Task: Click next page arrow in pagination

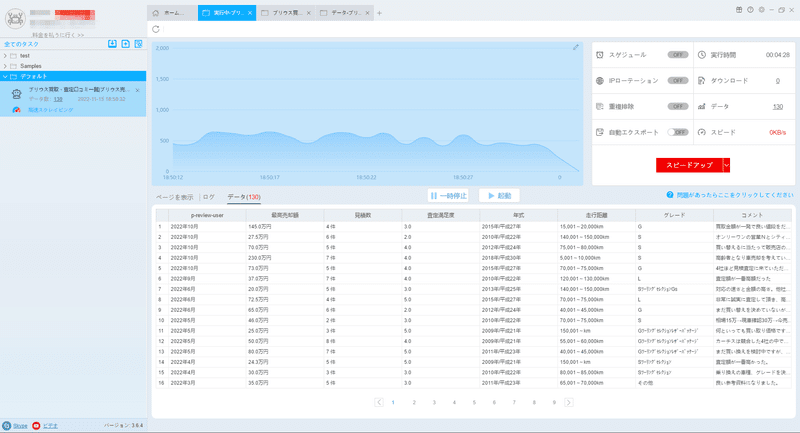Action: coord(568,402)
